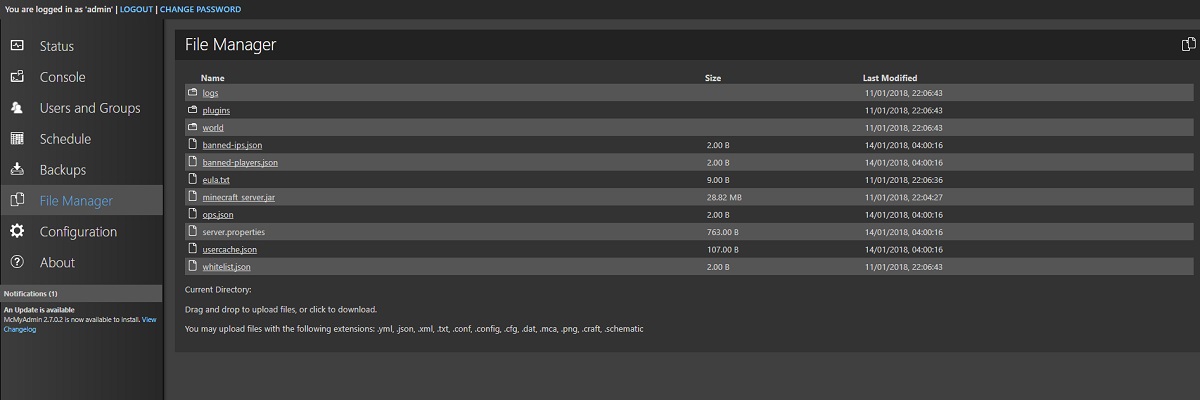Click the folder icon beside logs
Image resolution: width=1200 pixels, height=400 pixels.
click(193, 92)
